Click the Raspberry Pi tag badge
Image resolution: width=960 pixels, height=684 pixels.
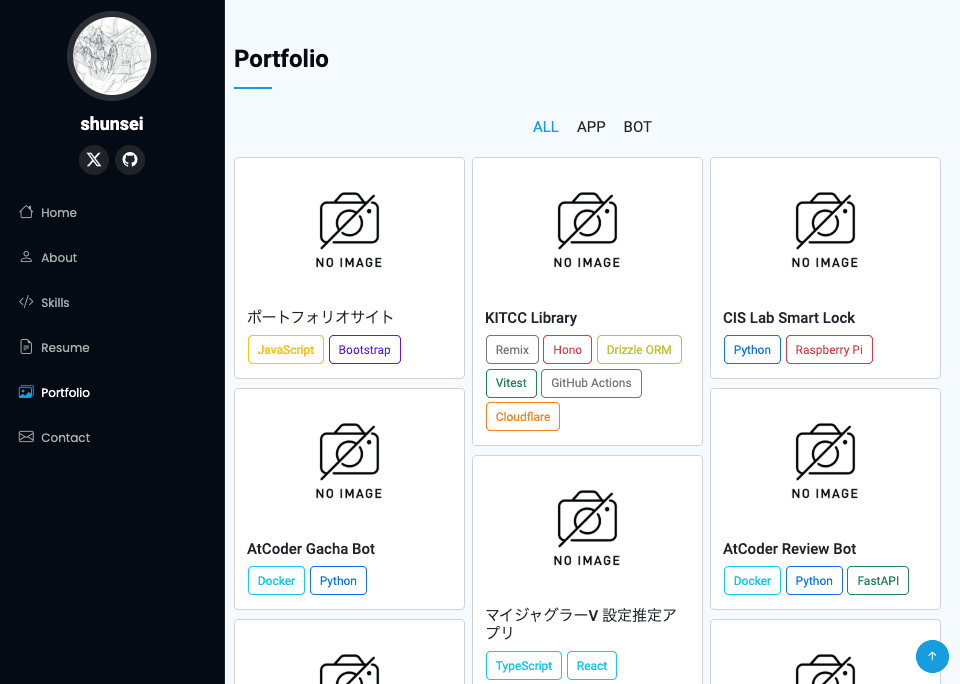829,350
